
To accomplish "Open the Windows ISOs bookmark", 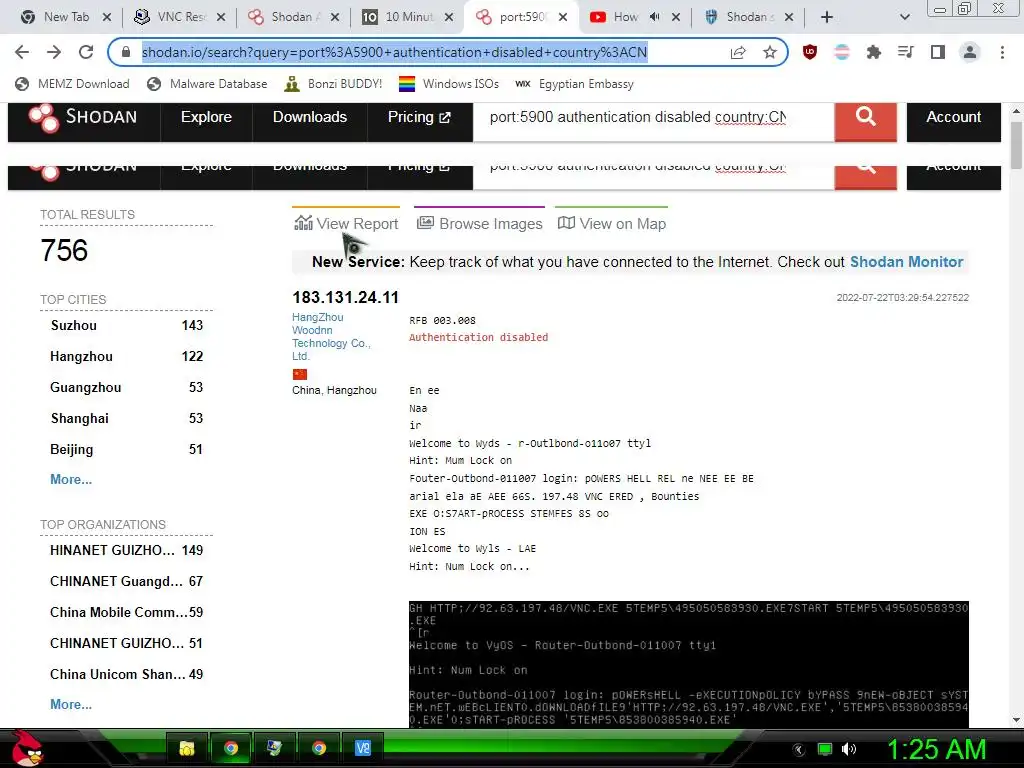I will tap(449, 84).
